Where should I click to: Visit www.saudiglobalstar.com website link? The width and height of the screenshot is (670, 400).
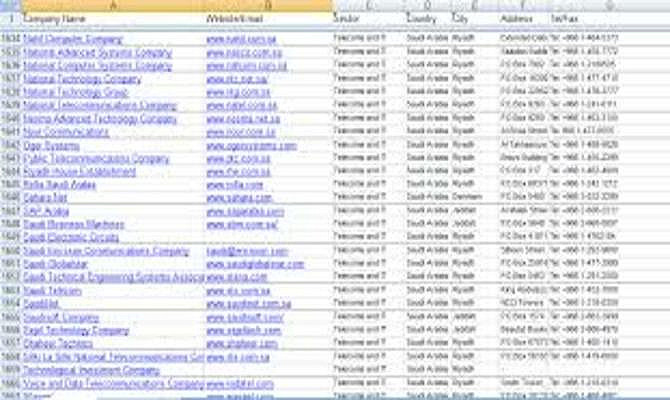pyautogui.click(x=255, y=264)
